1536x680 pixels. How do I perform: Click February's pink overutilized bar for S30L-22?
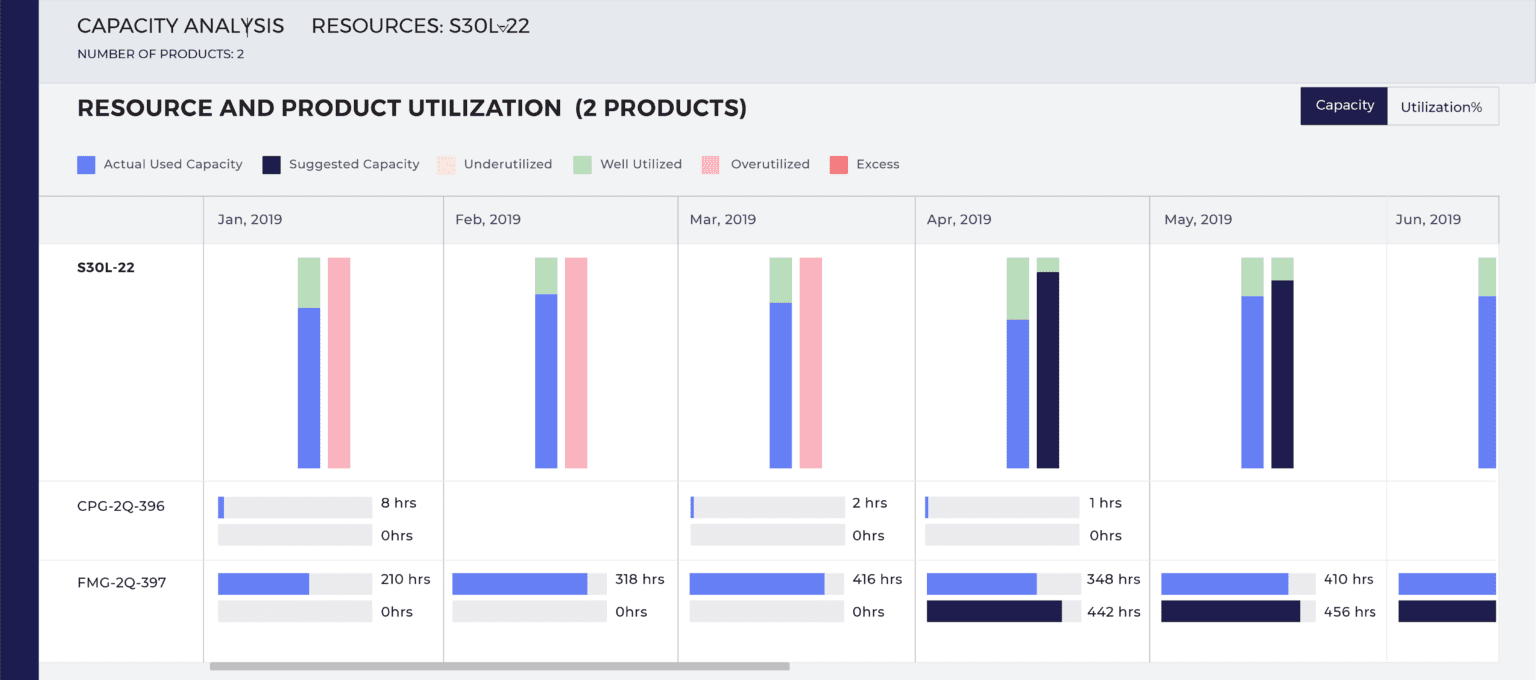tap(576, 363)
